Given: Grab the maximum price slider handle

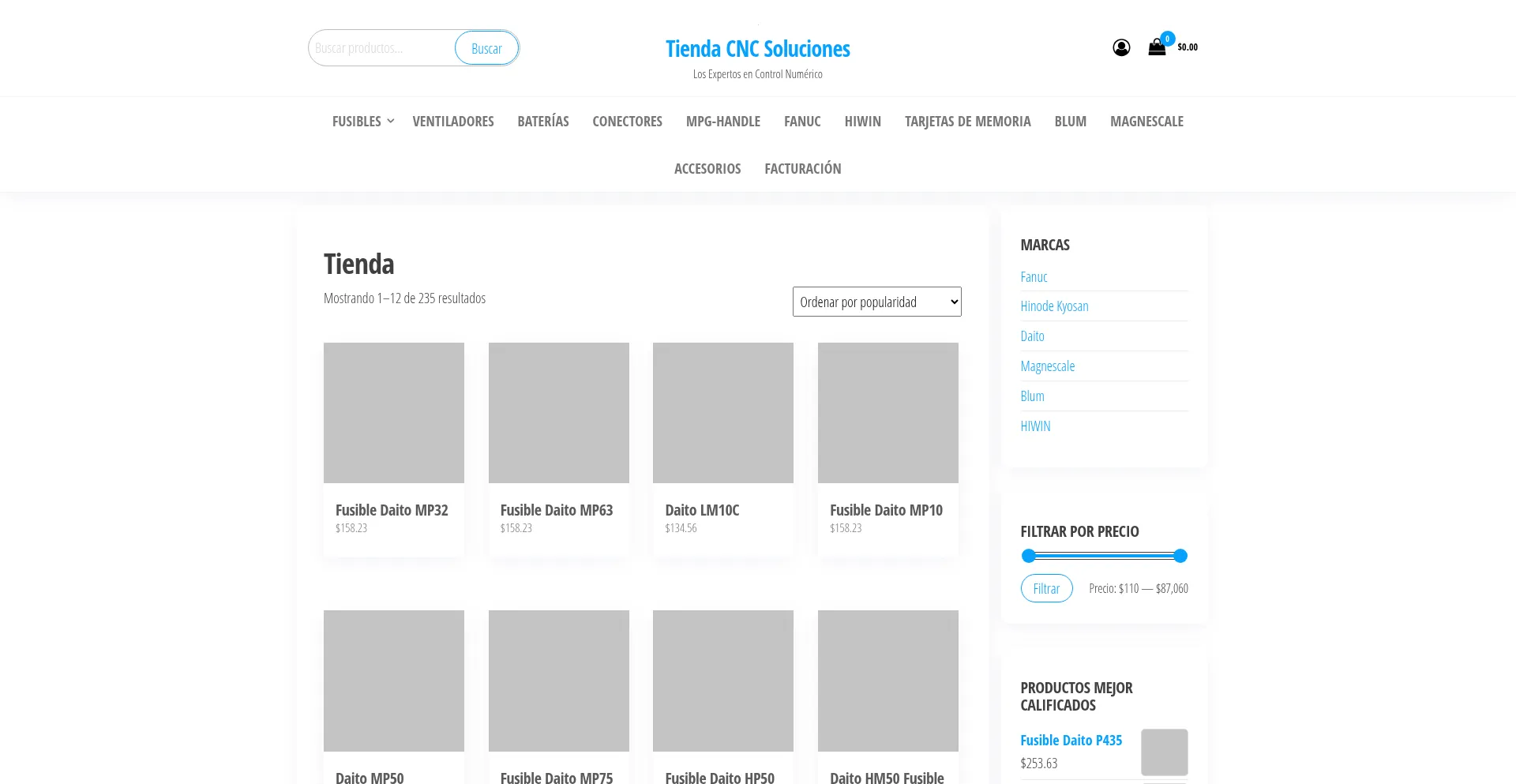Looking at the screenshot, I should 1180,556.
